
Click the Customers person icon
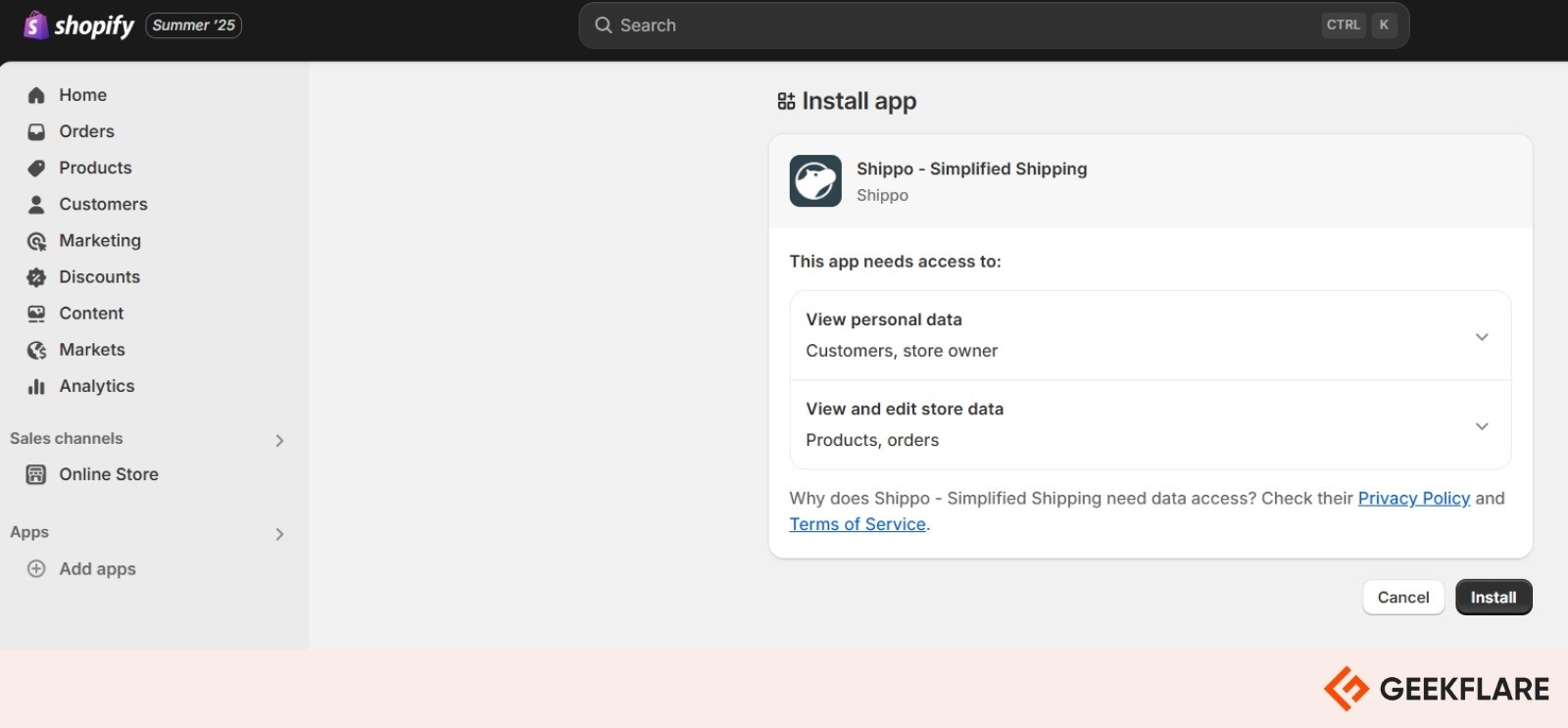pyautogui.click(x=36, y=204)
